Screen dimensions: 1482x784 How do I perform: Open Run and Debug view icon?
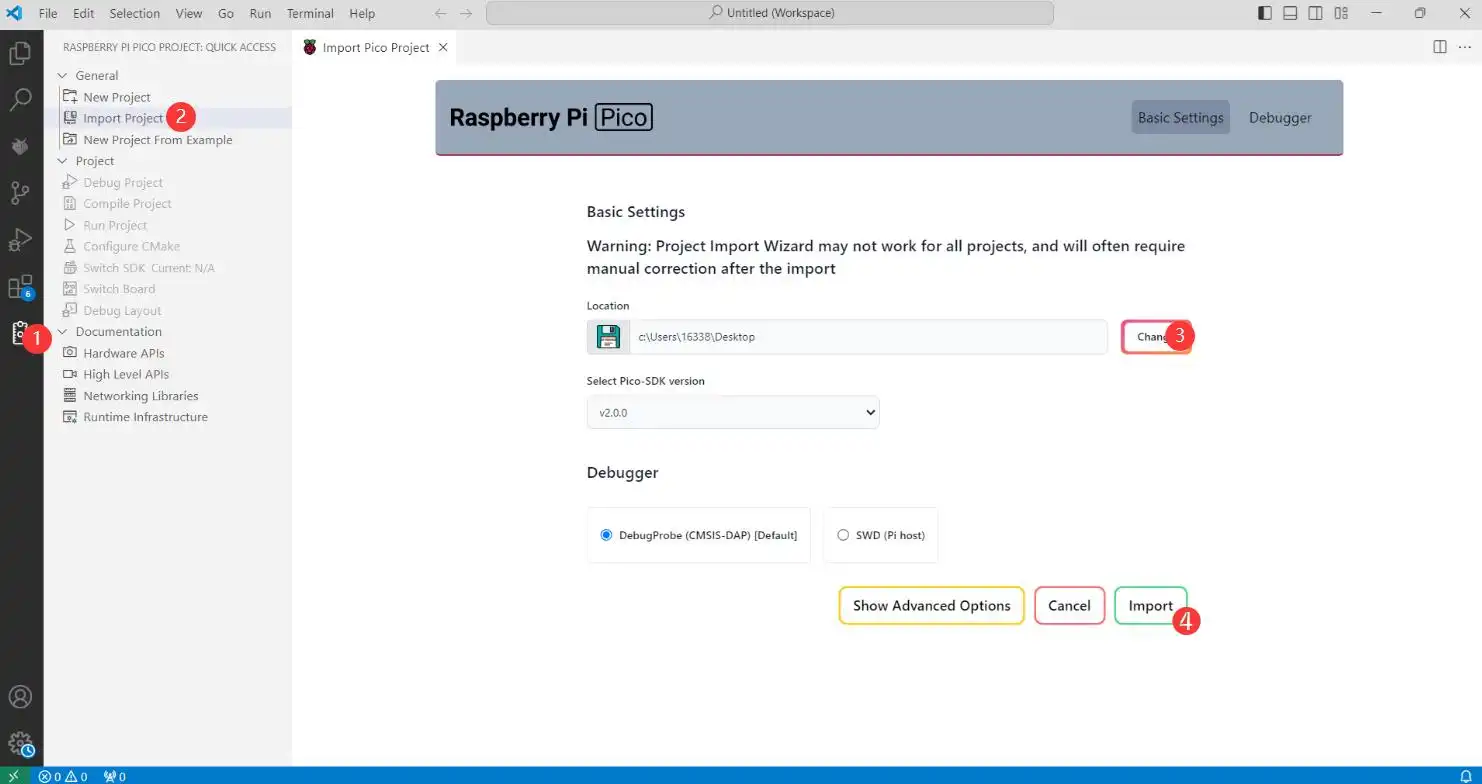(x=20, y=240)
